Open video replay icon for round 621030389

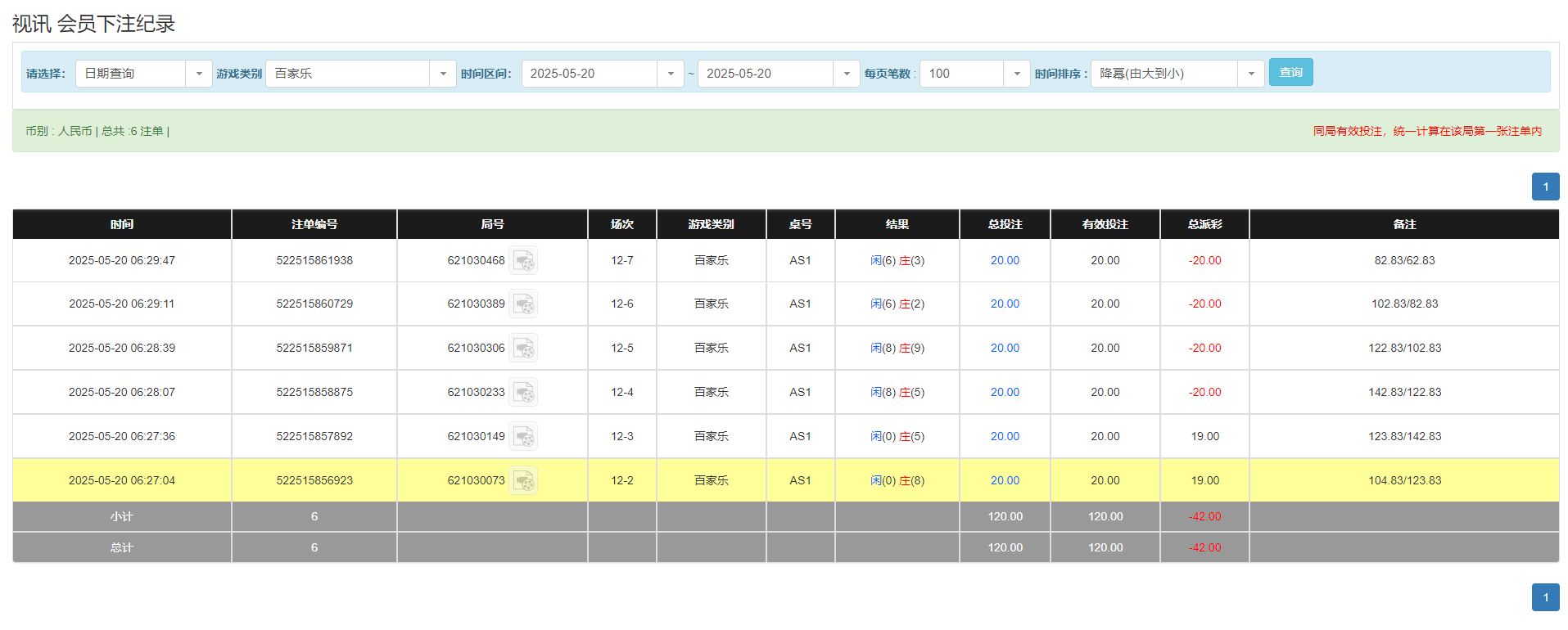pos(523,304)
